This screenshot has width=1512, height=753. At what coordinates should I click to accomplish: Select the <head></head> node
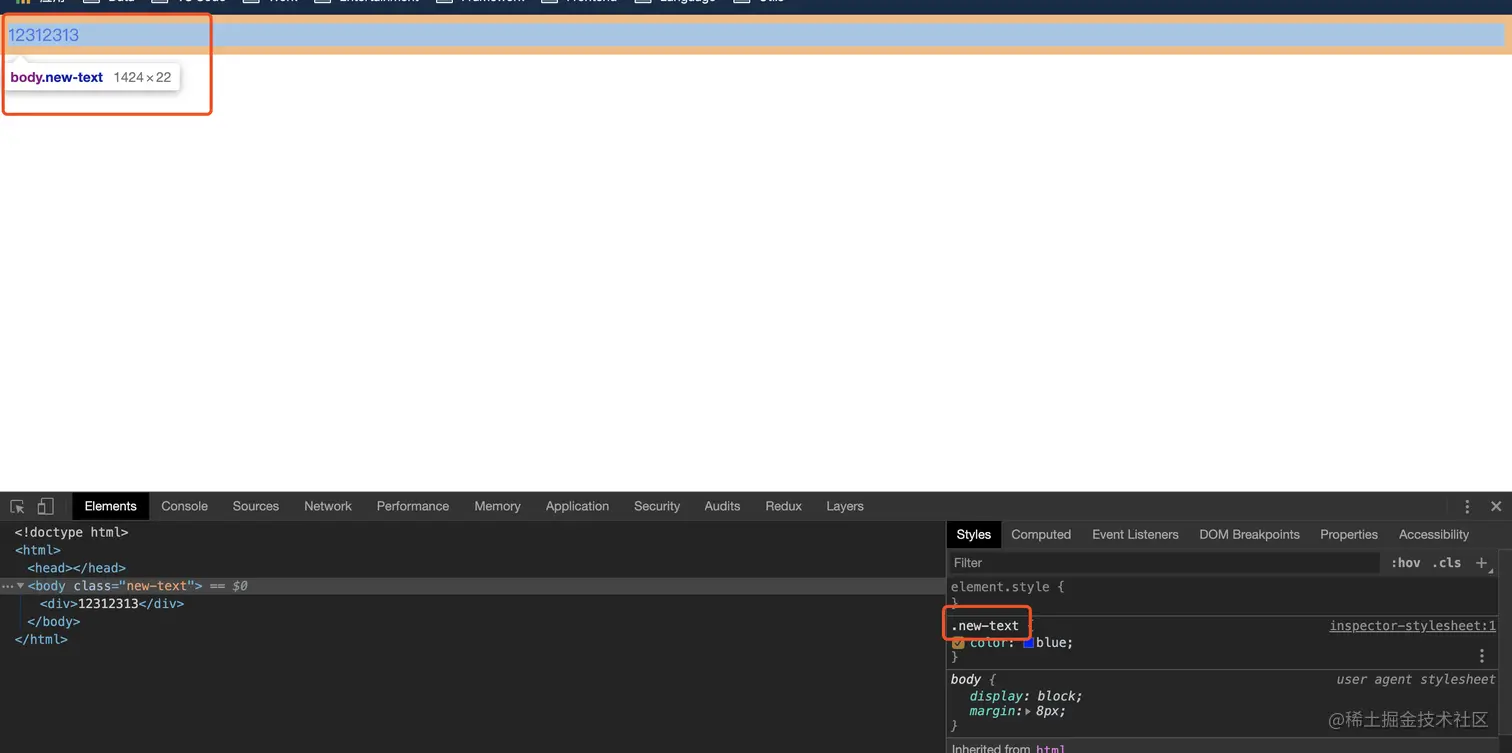coord(77,568)
